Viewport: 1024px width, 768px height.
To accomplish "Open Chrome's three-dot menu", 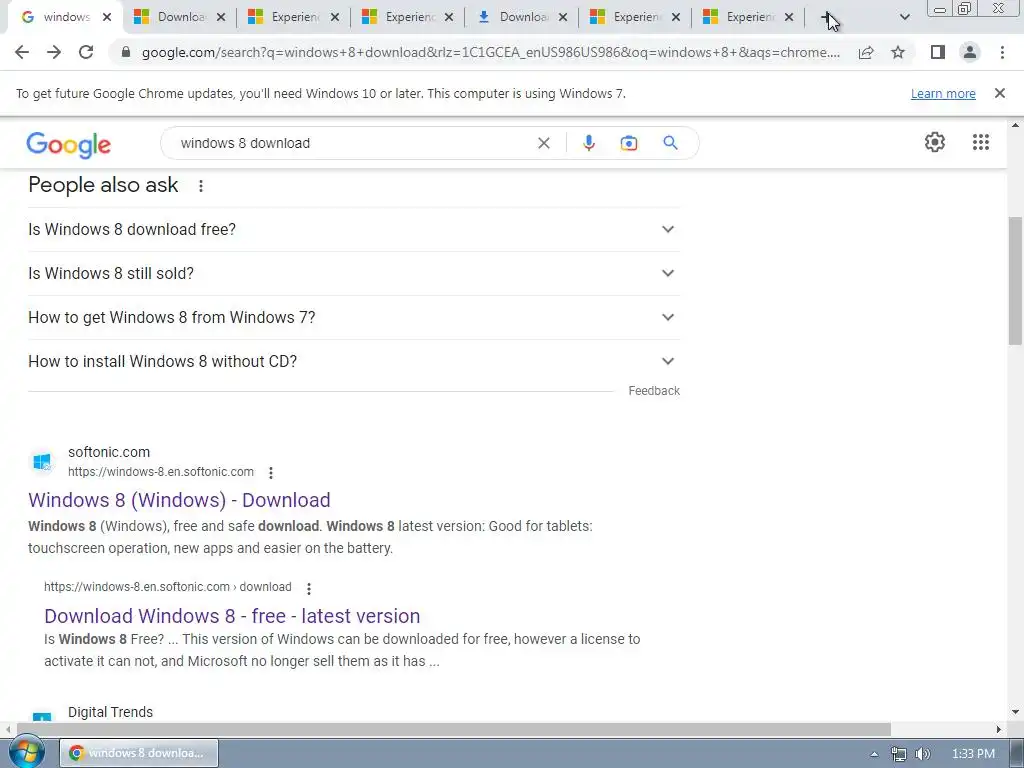I will click(x=1002, y=52).
